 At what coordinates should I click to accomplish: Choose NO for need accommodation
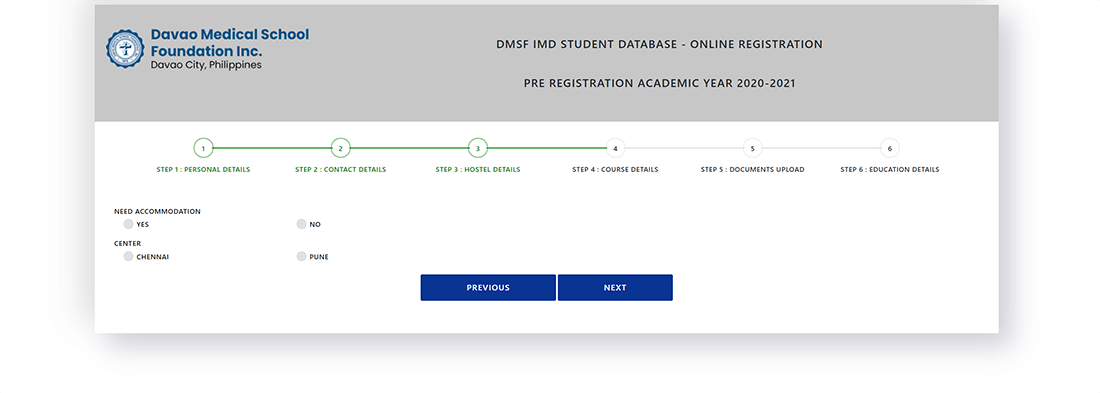pos(302,224)
